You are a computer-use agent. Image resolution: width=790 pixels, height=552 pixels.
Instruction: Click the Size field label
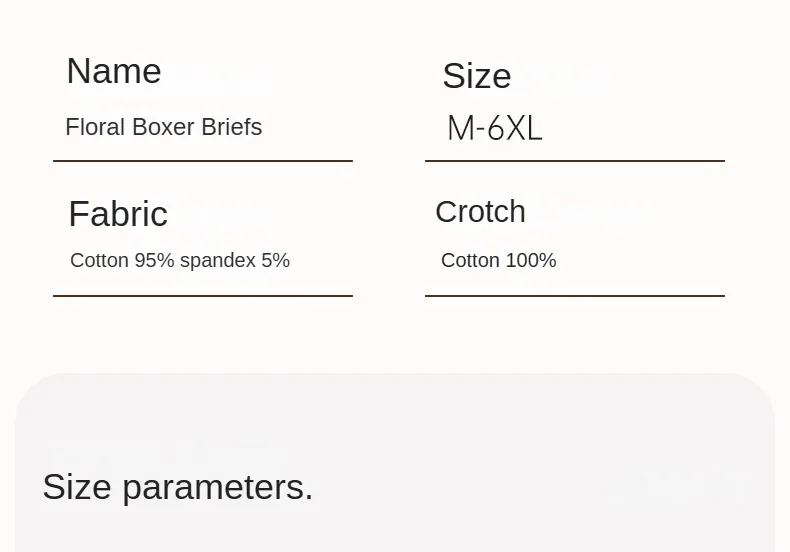coord(476,76)
